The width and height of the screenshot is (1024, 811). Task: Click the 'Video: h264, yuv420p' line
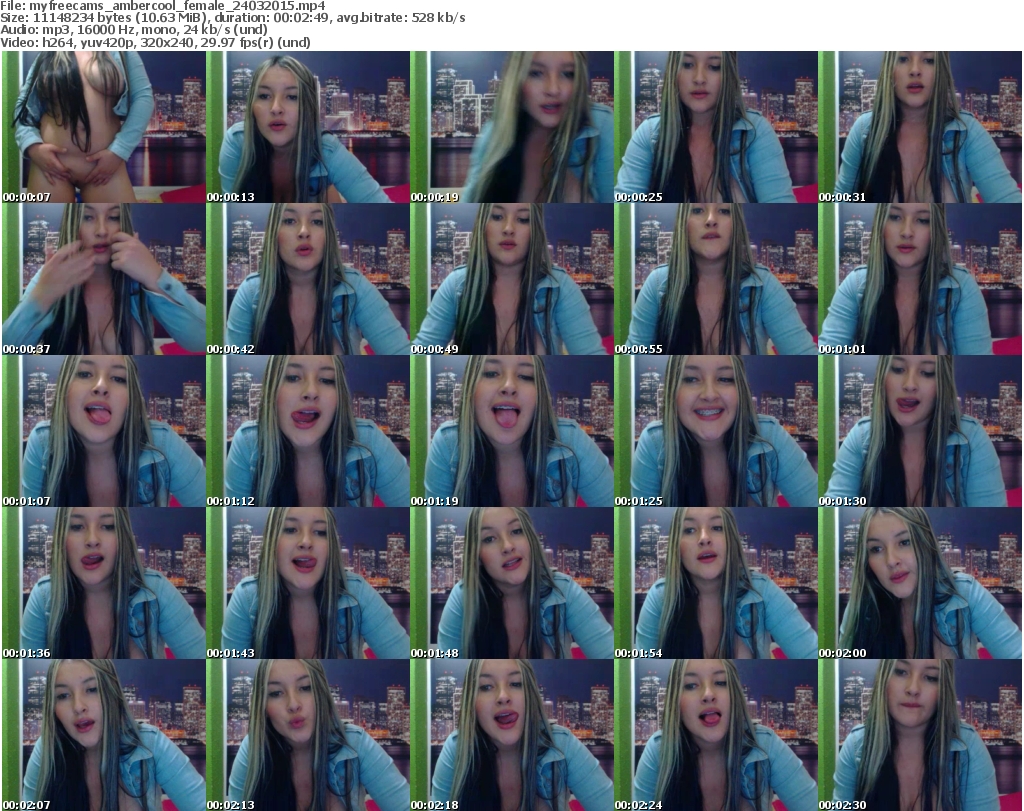155,42
